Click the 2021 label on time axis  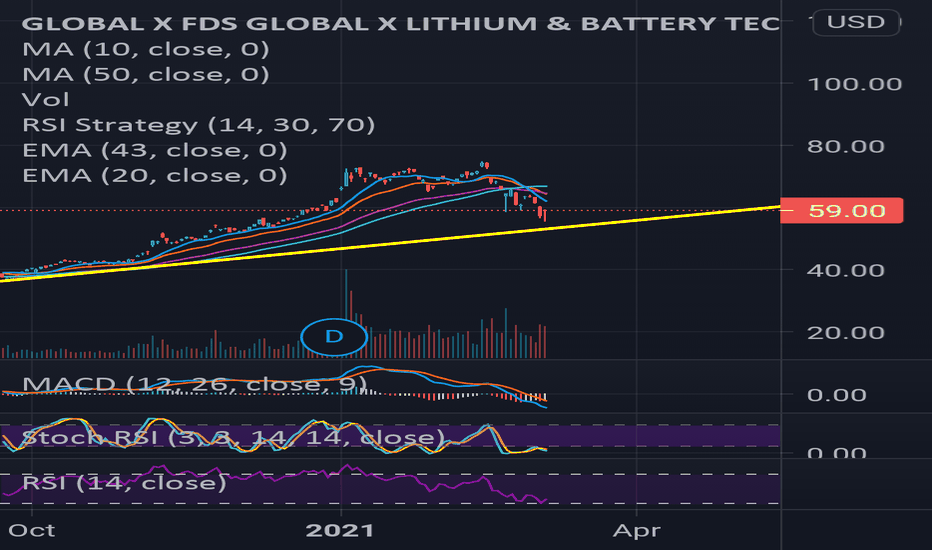coord(340,530)
